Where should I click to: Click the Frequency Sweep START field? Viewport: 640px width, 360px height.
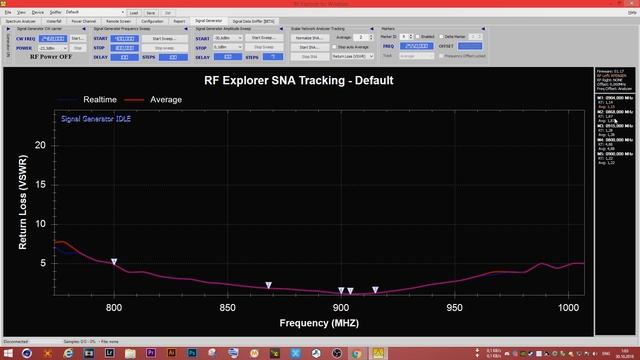124,38
